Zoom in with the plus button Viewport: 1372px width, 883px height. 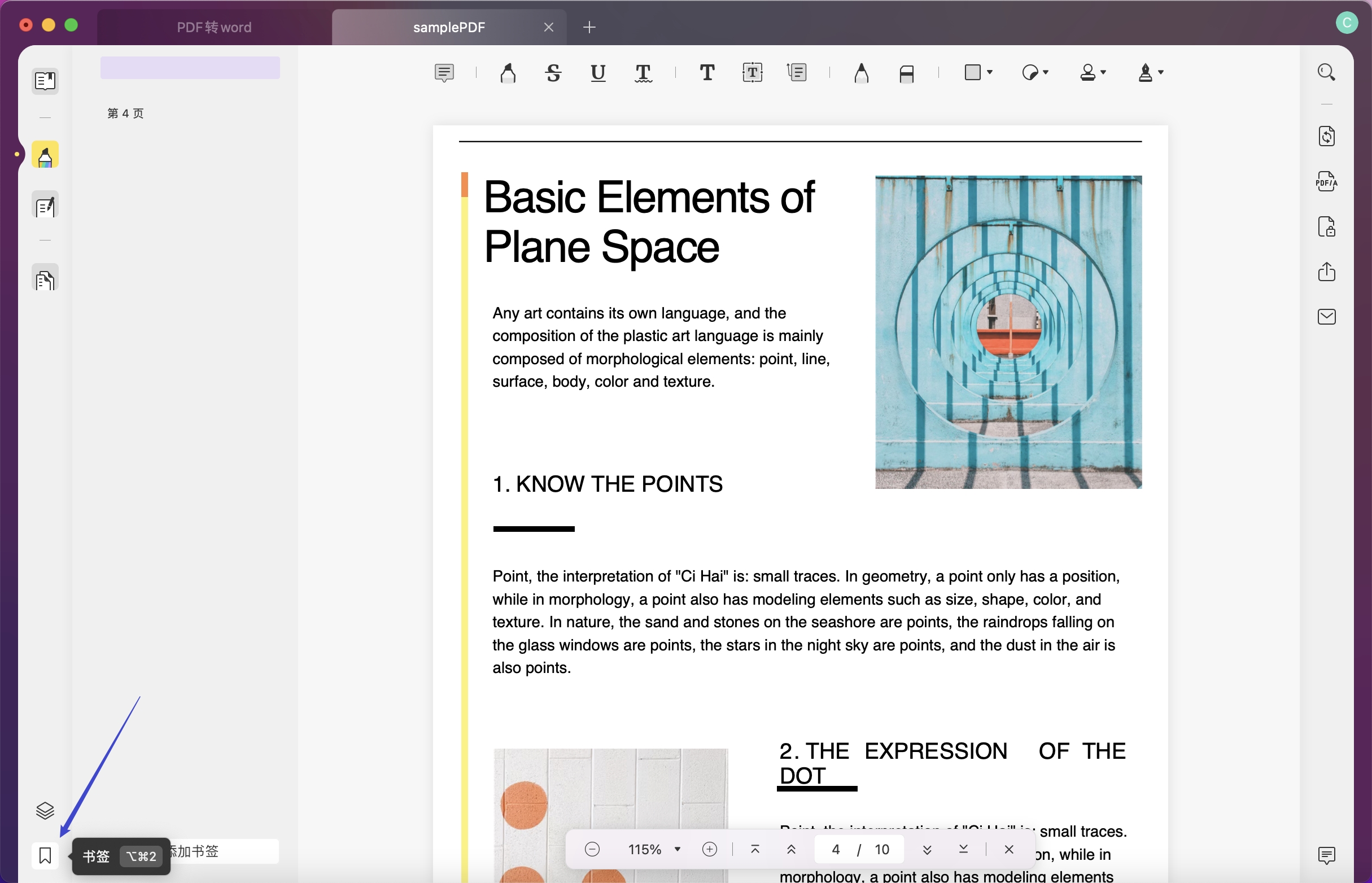pyautogui.click(x=709, y=849)
